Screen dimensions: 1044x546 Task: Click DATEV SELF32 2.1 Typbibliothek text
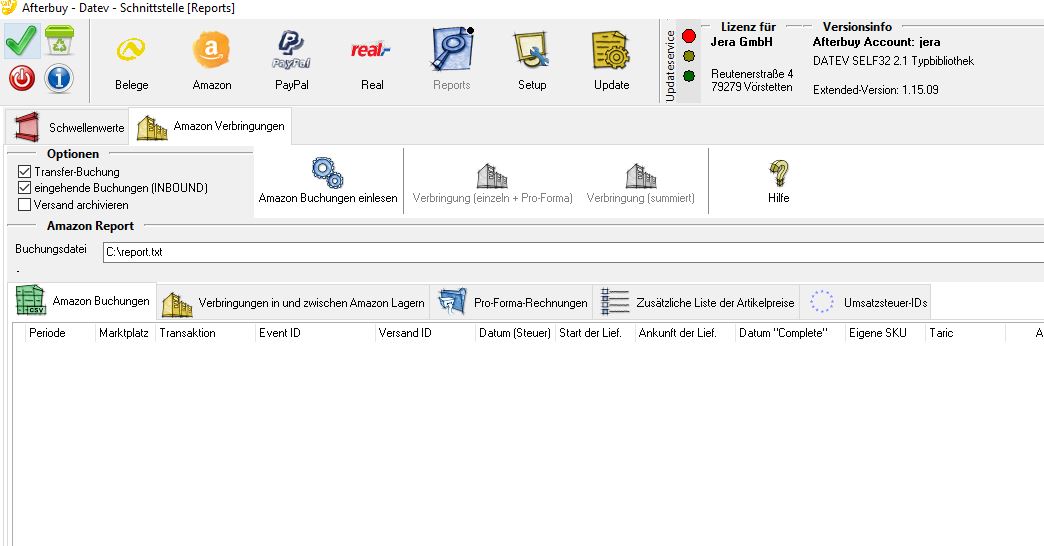pyautogui.click(x=893, y=61)
